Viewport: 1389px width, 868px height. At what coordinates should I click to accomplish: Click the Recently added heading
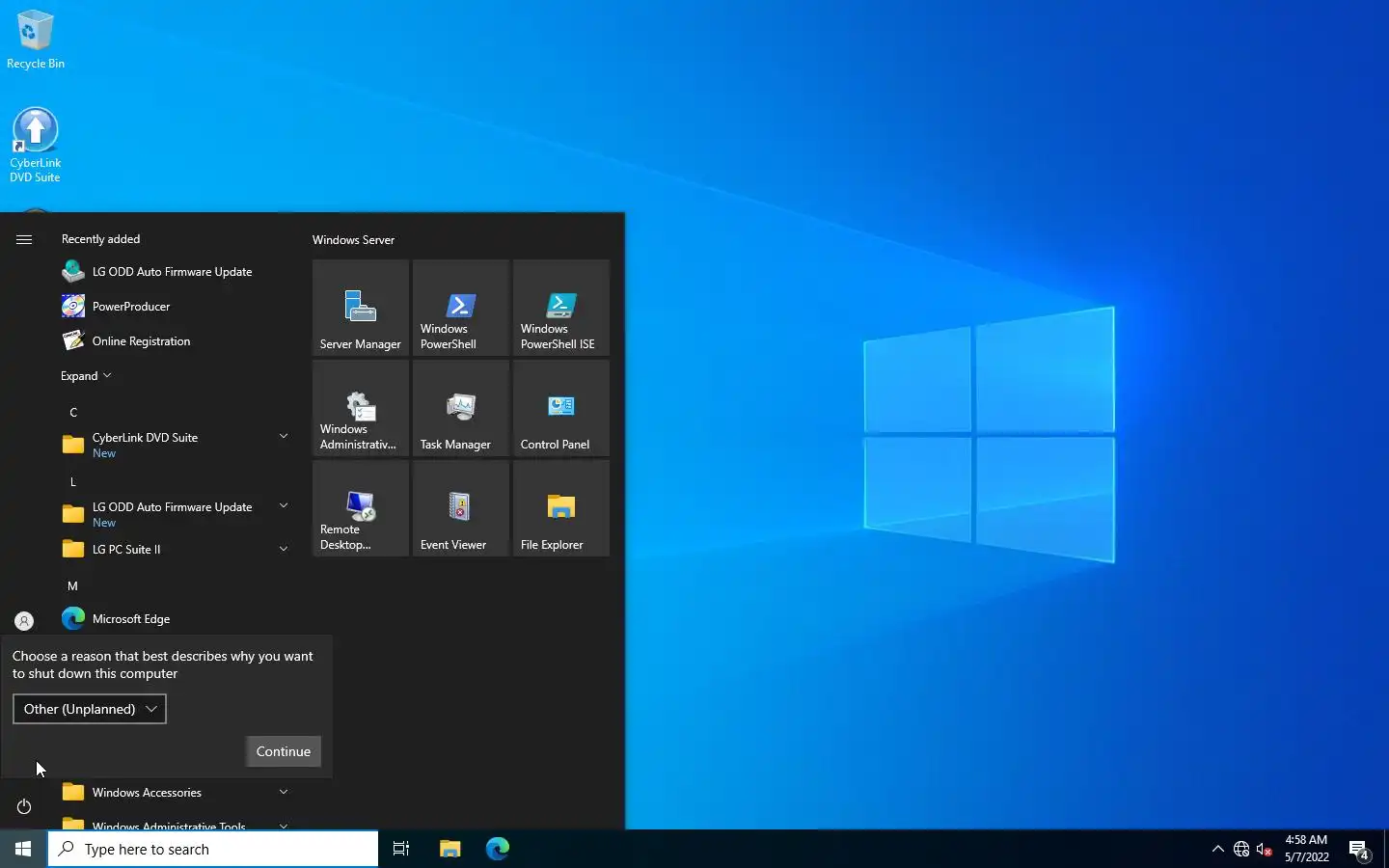100,239
